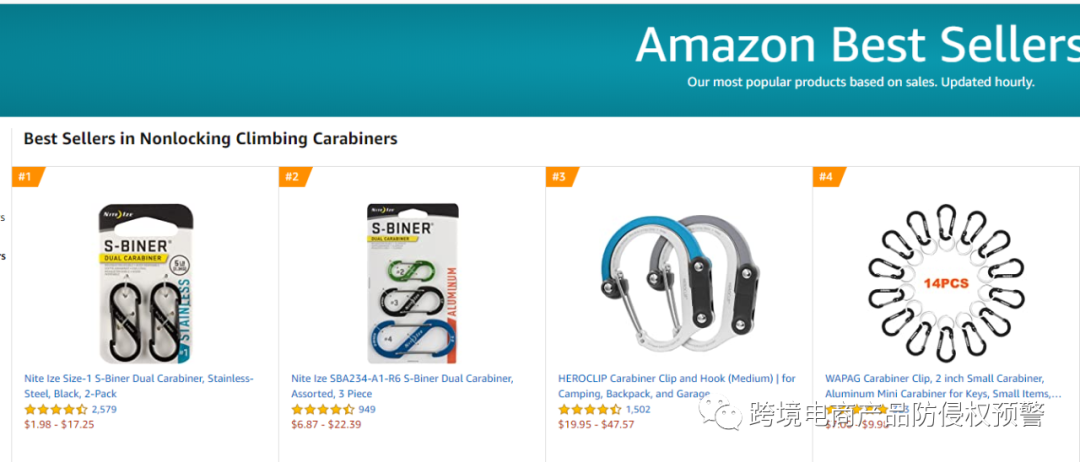The height and width of the screenshot is (462, 1080).
Task: Open star rating of HEROCLIP Carabiner Clip
Action: tap(590, 409)
